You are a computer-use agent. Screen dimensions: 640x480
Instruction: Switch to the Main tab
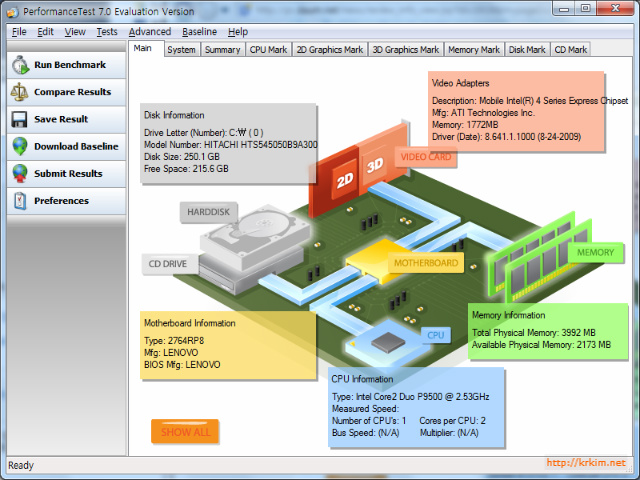(146, 48)
